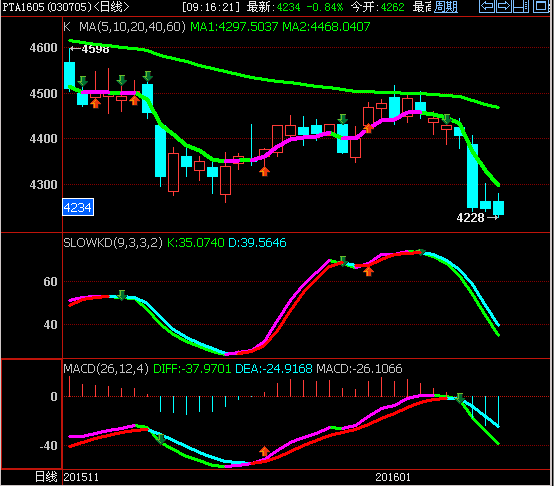Click the K:35.0740 value
554x486 pixels.
pyautogui.click(x=195, y=243)
